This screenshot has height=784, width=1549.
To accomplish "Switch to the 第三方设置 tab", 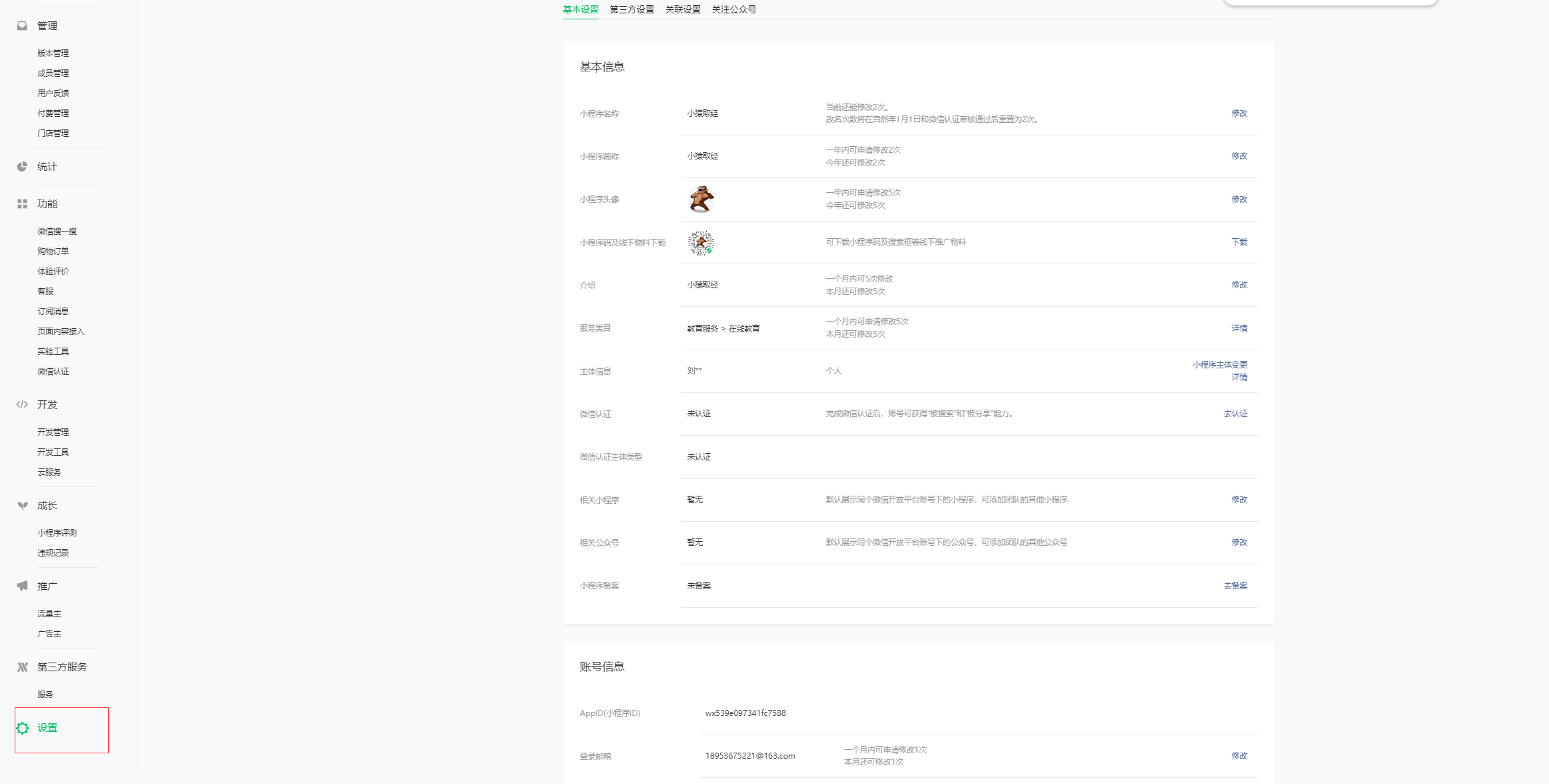I will click(631, 9).
